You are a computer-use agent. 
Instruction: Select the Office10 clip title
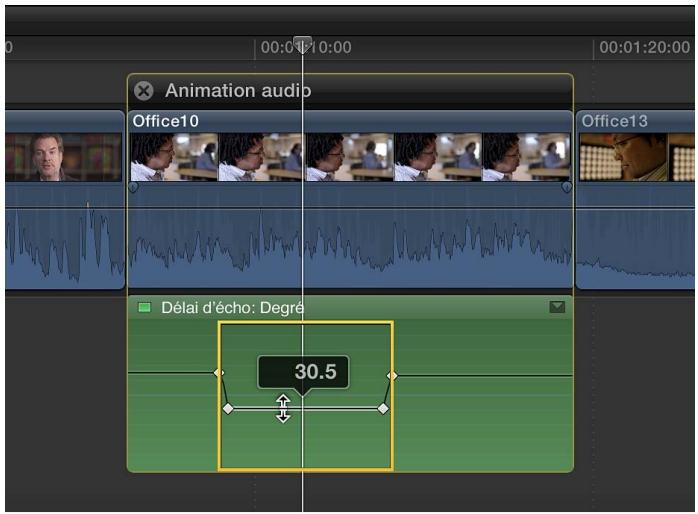point(166,121)
